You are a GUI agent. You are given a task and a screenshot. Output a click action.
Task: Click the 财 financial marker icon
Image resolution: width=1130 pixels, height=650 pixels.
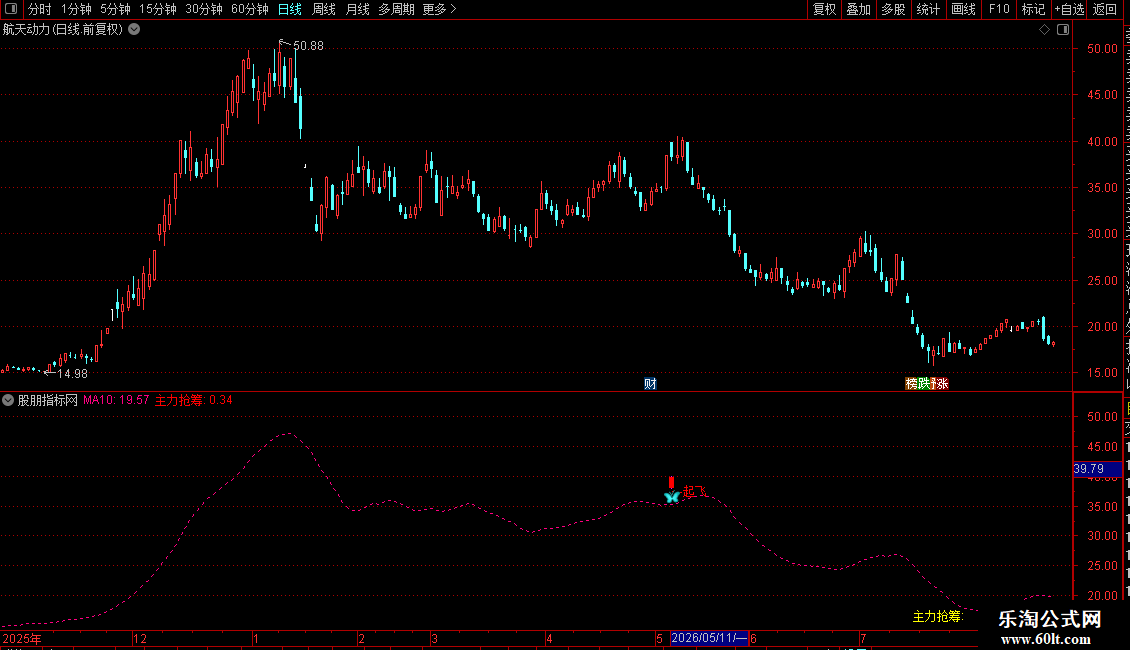650,383
